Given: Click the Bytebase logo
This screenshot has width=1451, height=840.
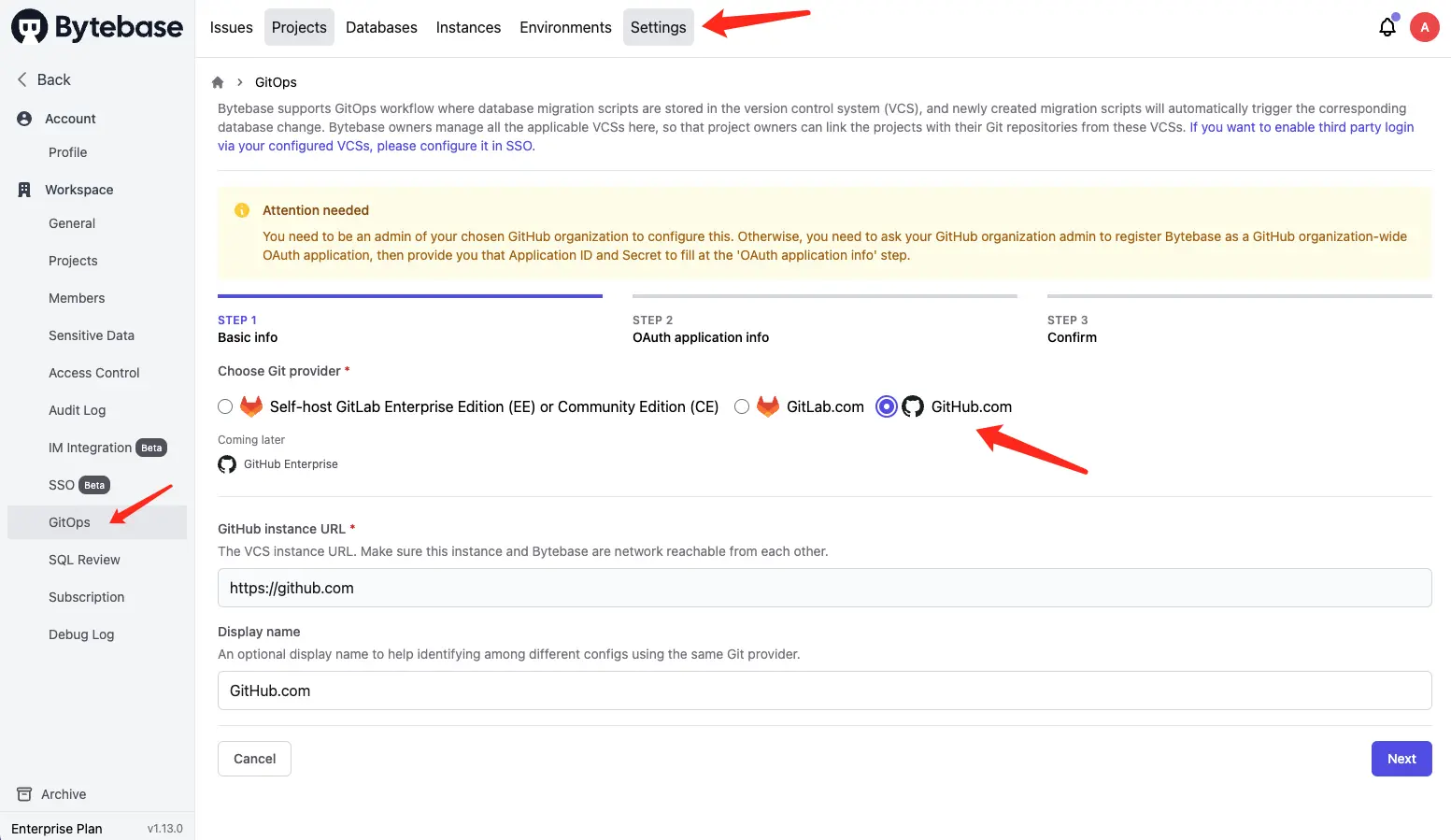Looking at the screenshot, I should click(x=96, y=26).
